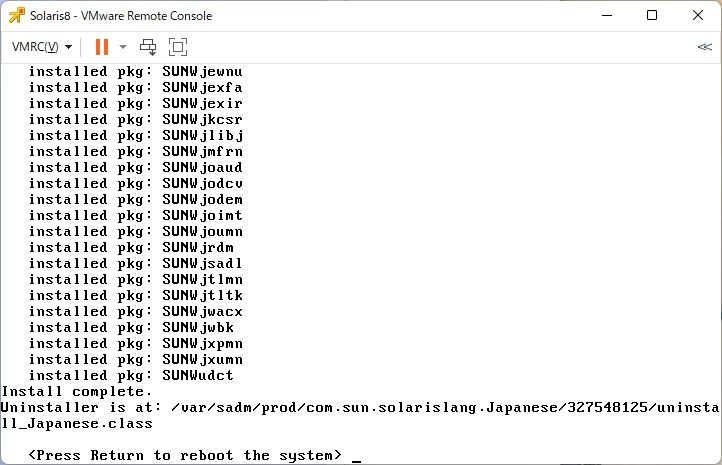This screenshot has height=465, width=722.
Task: Click the SUNWjoaud package line
Action: [x=135, y=167]
